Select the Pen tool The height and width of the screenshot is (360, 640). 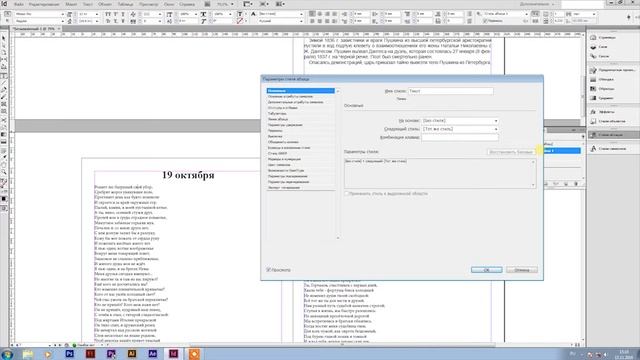point(4,90)
